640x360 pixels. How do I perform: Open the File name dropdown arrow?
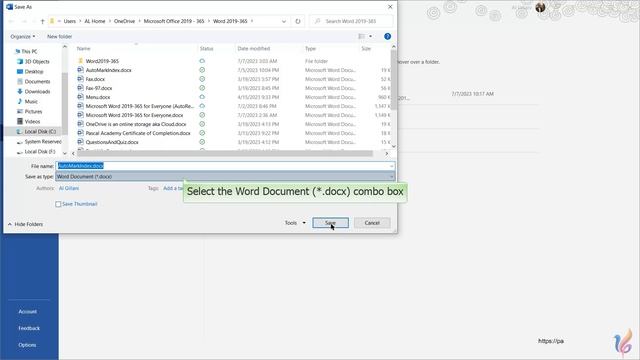(391, 166)
